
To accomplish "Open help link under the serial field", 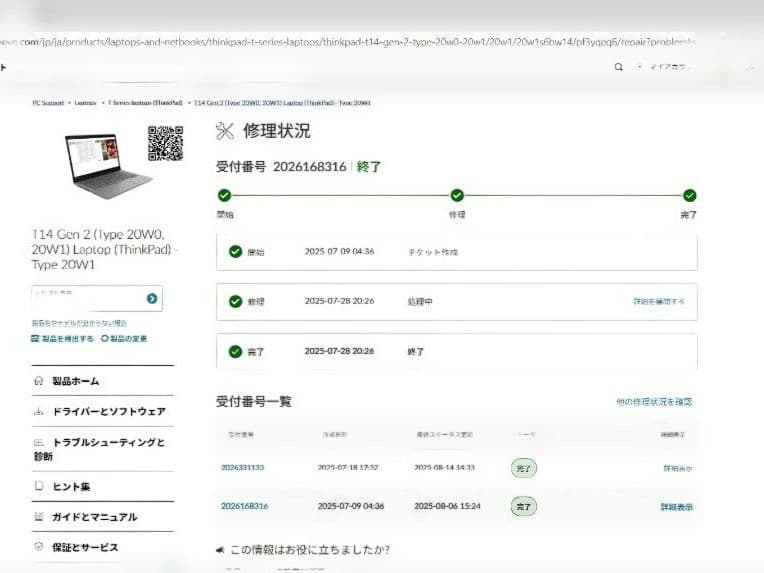I will click(79, 323).
